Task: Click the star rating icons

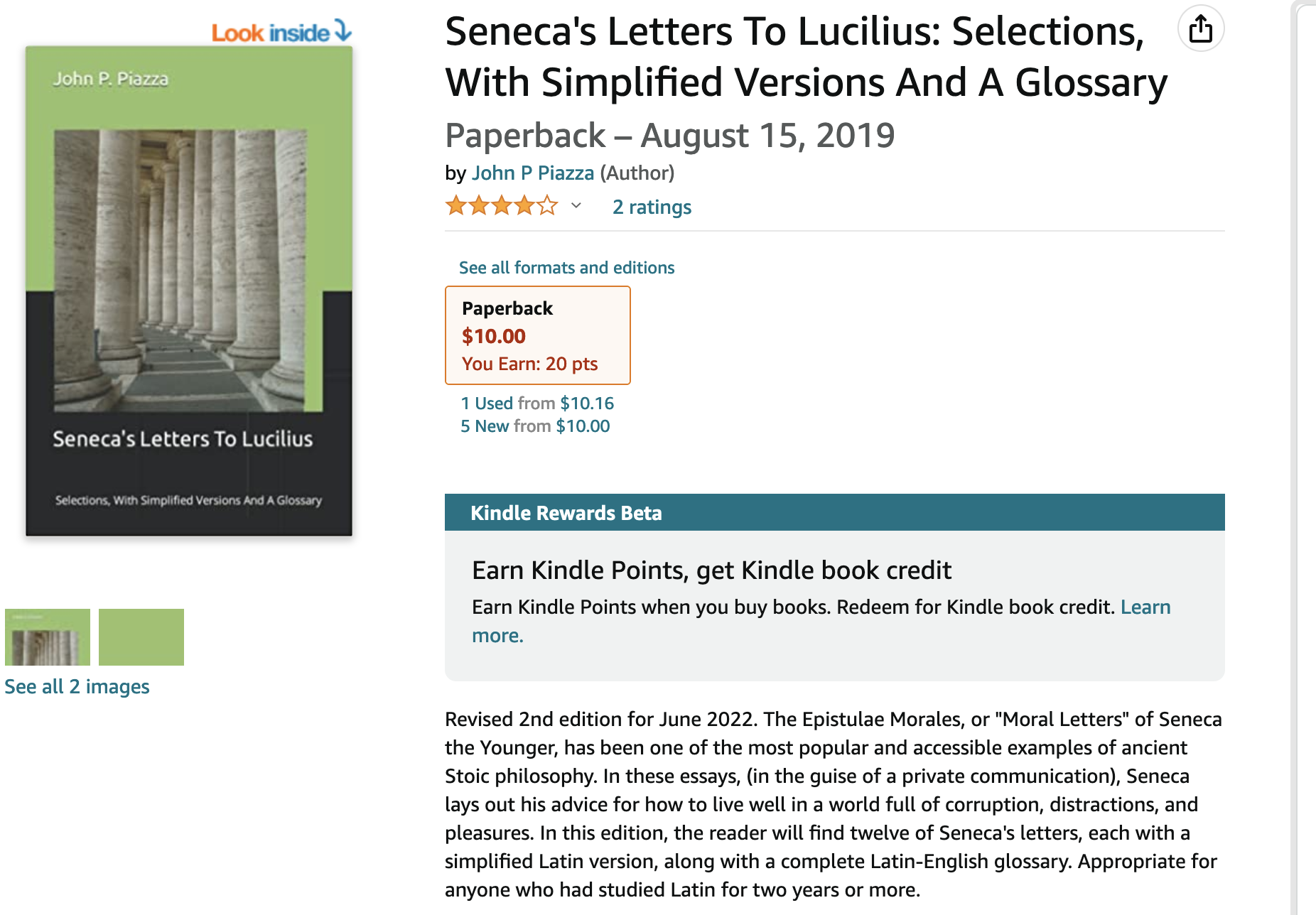Action: point(502,206)
